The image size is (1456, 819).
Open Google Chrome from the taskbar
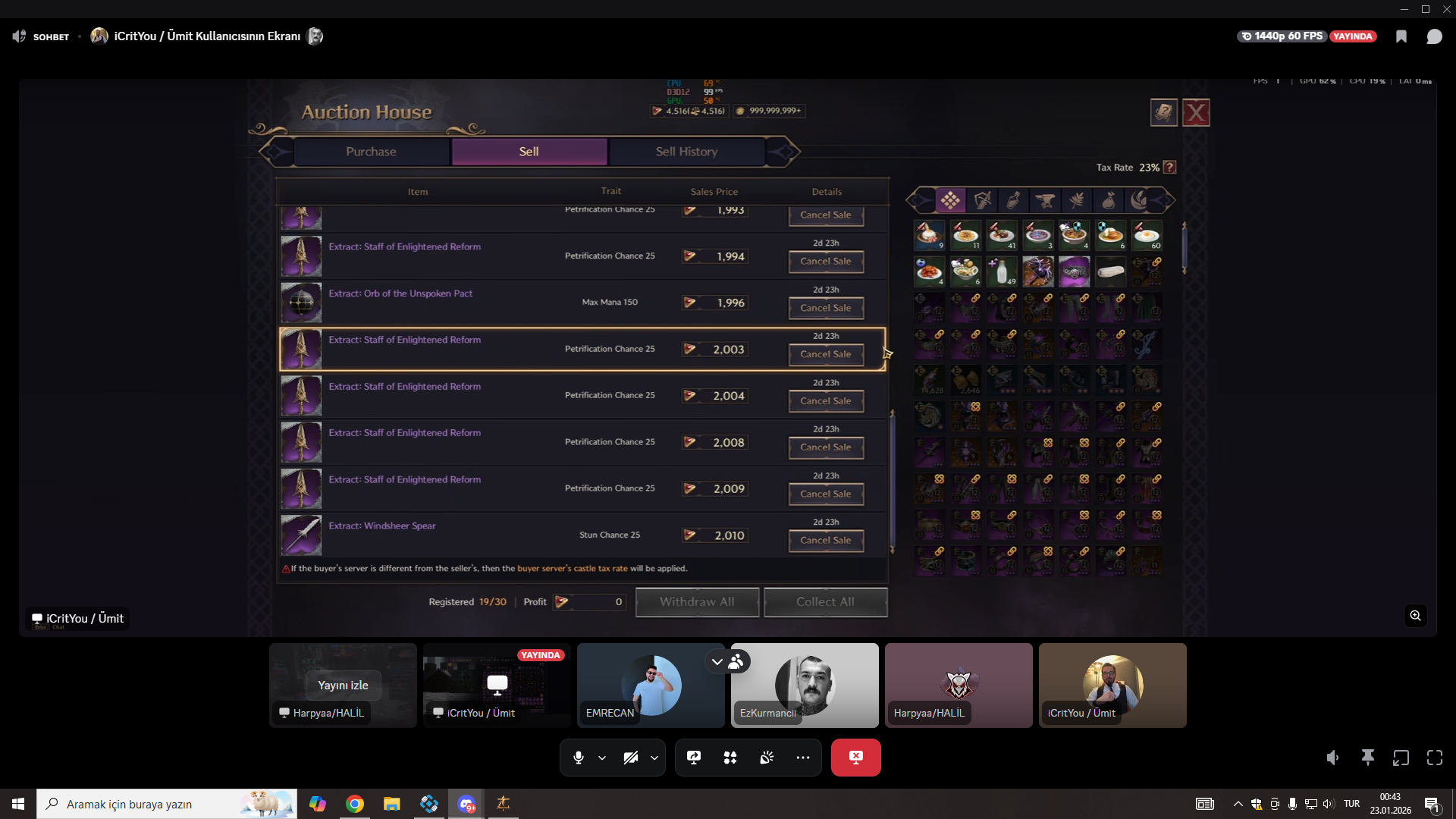point(355,804)
